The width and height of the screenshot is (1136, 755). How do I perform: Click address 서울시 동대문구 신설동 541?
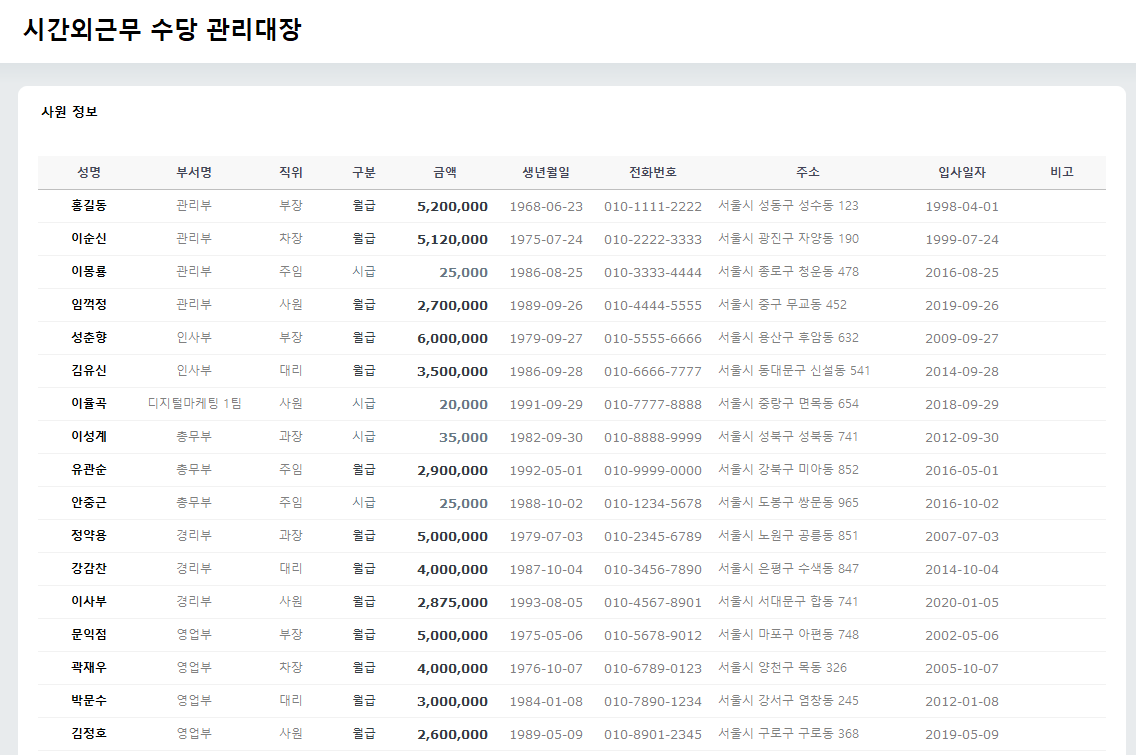[x=794, y=370]
